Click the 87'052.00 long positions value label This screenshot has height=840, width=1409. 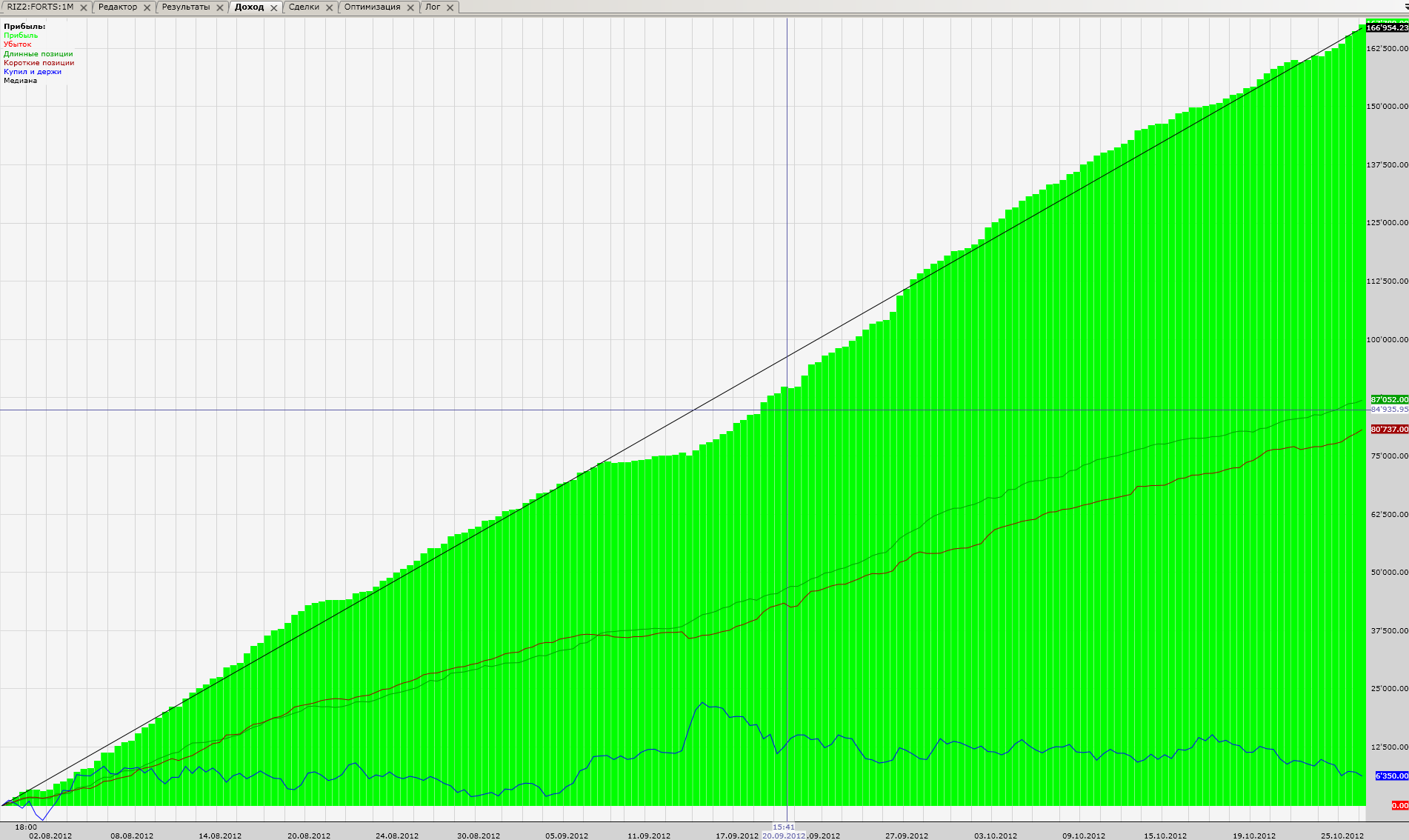[1389, 399]
